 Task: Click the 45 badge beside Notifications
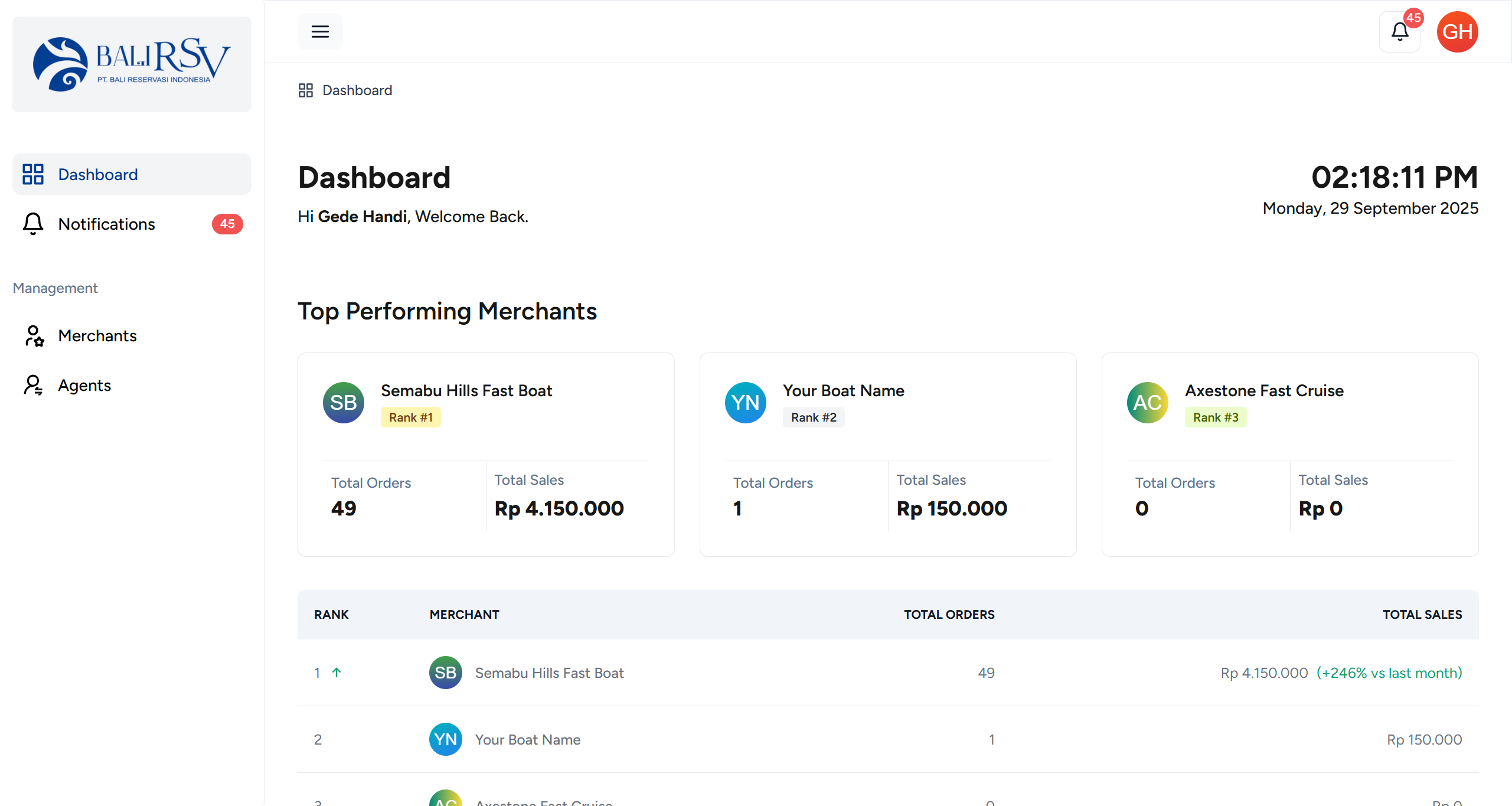point(227,224)
